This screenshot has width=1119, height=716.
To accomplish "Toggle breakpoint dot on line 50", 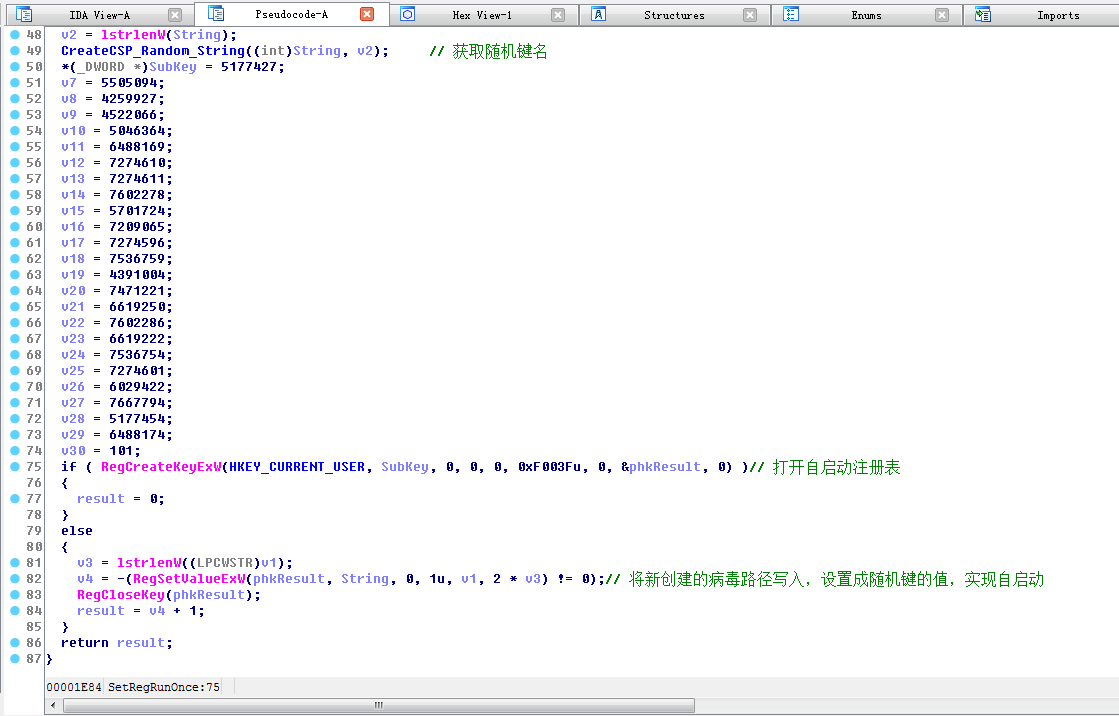I will [15, 66].
